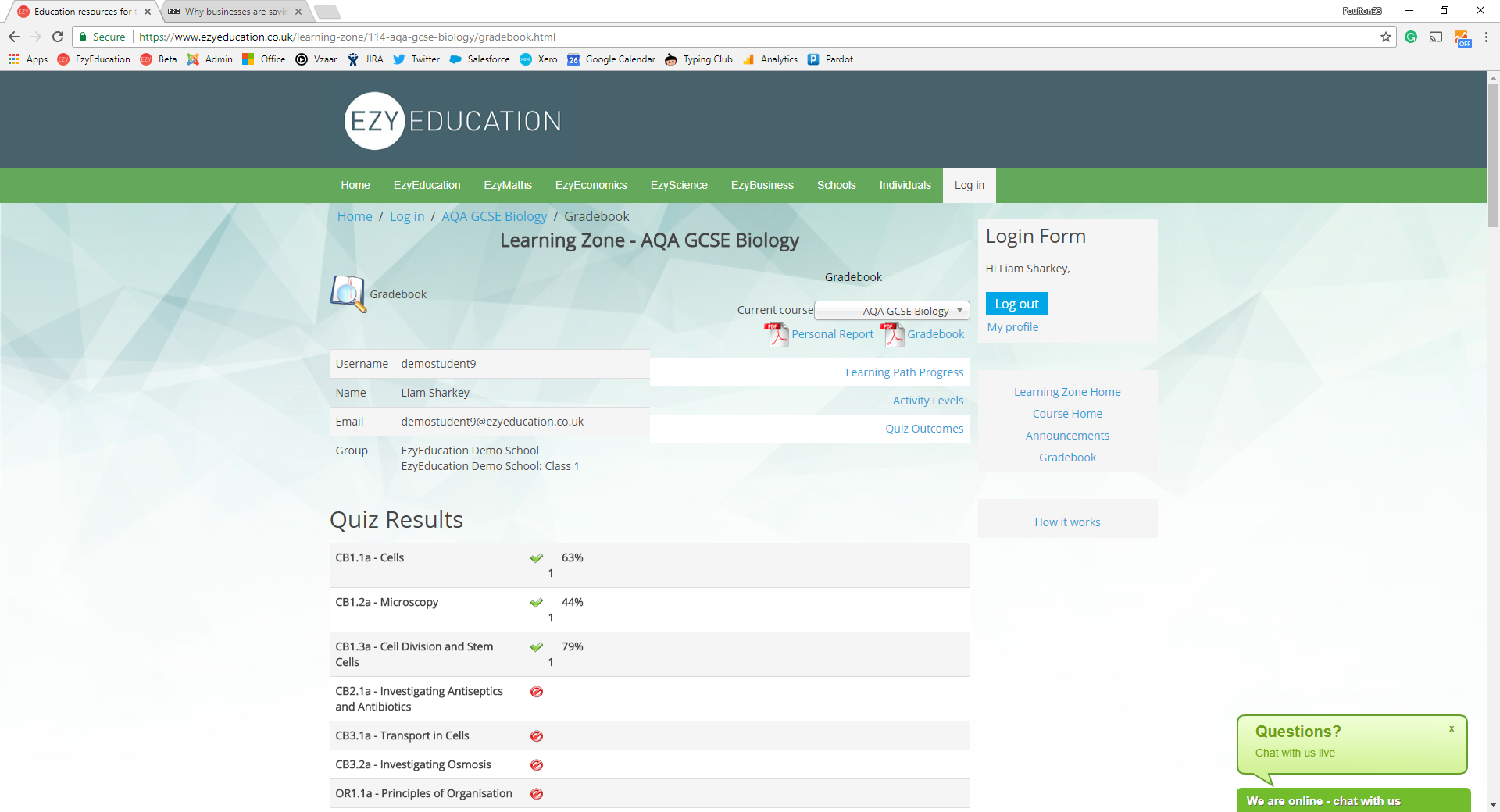Open the Vzaar bookmark
The image size is (1500, 812).
316,59
